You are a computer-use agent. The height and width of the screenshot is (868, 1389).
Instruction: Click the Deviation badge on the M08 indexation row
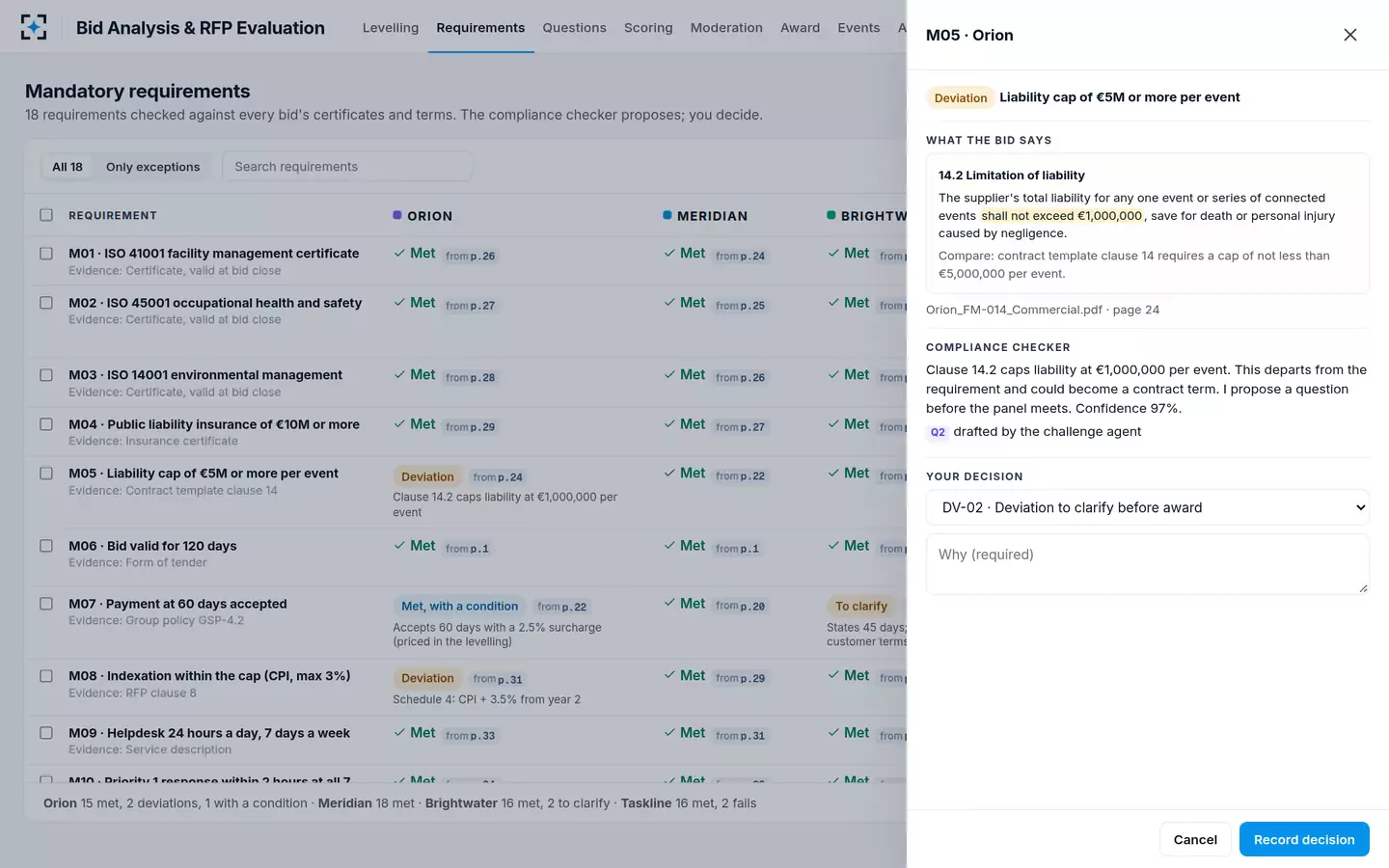pyautogui.click(x=427, y=678)
